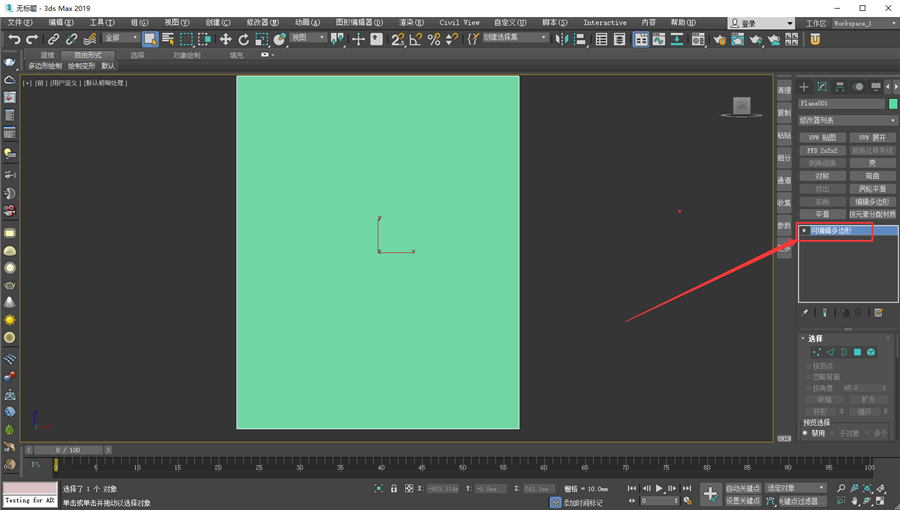The image size is (900, 510).
Task: Switch to the Motion panel tab
Action: (x=858, y=87)
